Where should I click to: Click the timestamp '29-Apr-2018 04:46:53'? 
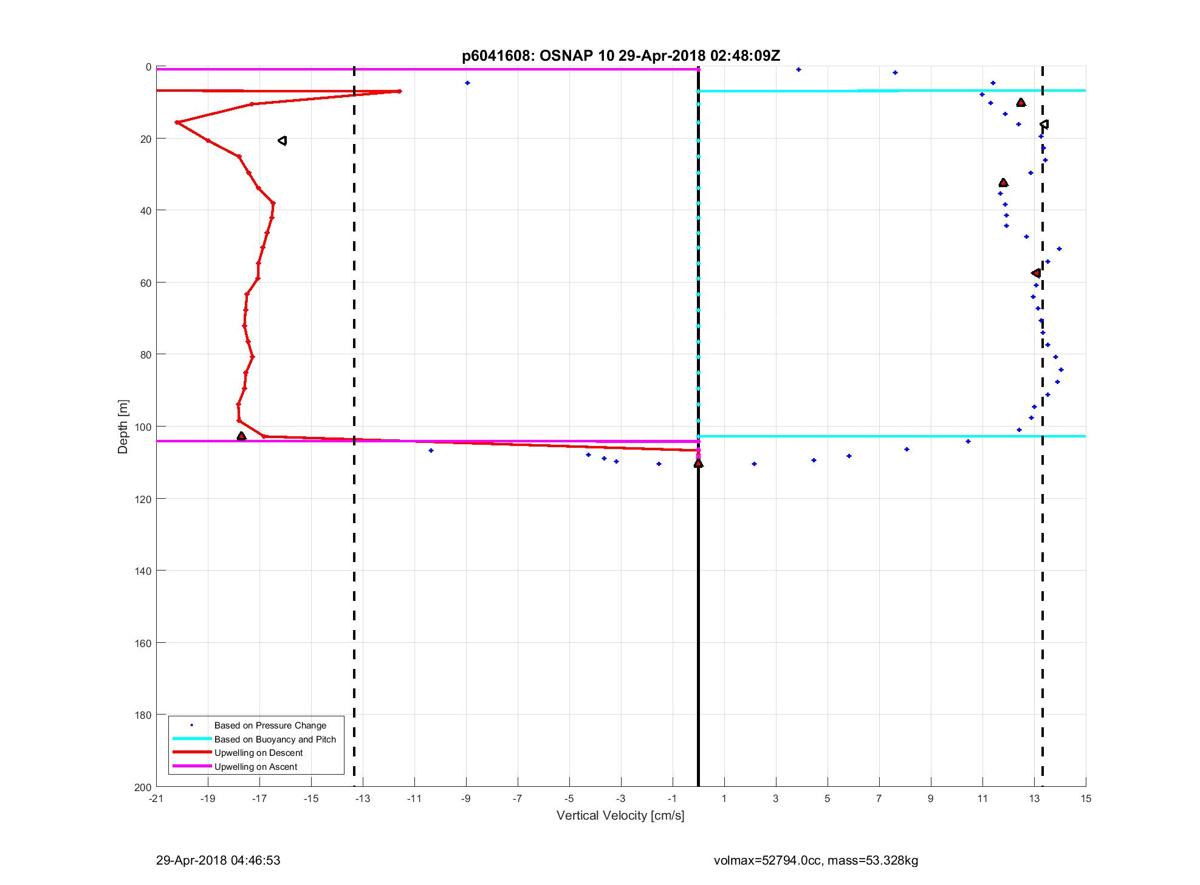[x=217, y=860]
